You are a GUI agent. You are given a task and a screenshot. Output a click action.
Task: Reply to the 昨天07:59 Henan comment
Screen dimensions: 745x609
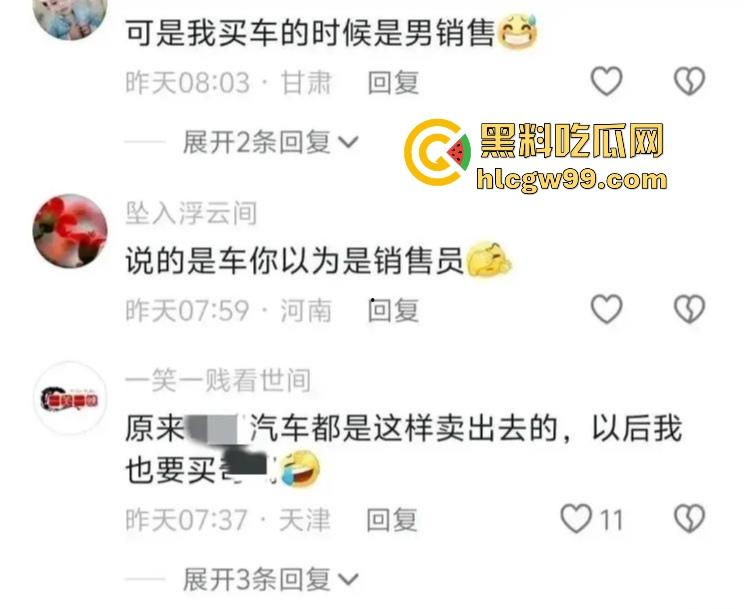393,311
